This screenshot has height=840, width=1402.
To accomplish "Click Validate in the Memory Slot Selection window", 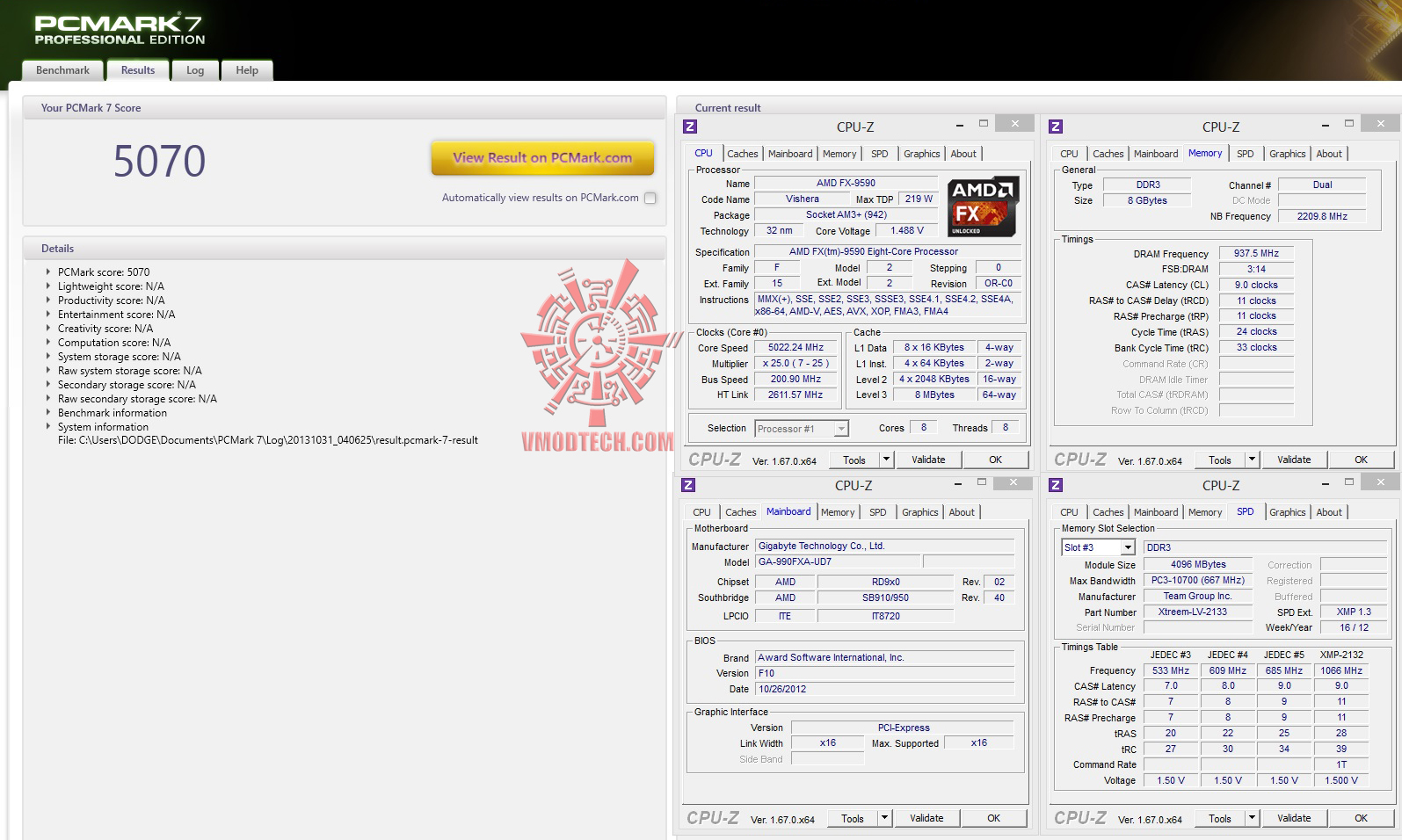I will 1294,818.
